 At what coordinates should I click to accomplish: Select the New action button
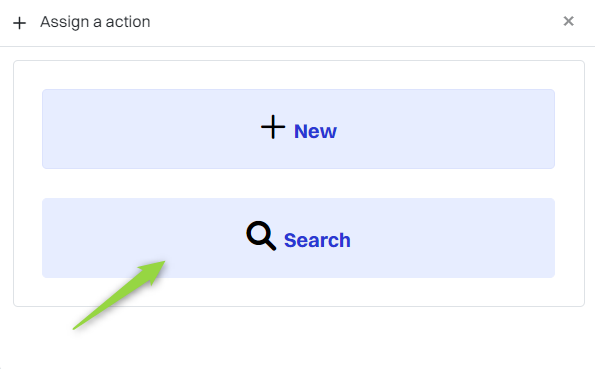pos(298,129)
